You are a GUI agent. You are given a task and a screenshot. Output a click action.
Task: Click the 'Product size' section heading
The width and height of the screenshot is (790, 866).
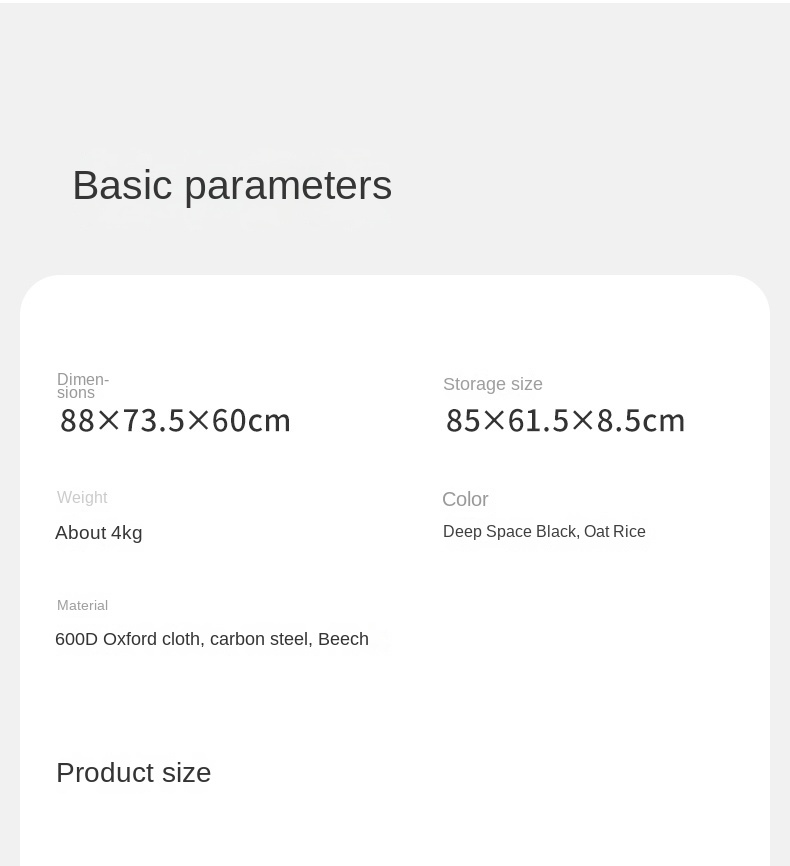click(x=134, y=773)
